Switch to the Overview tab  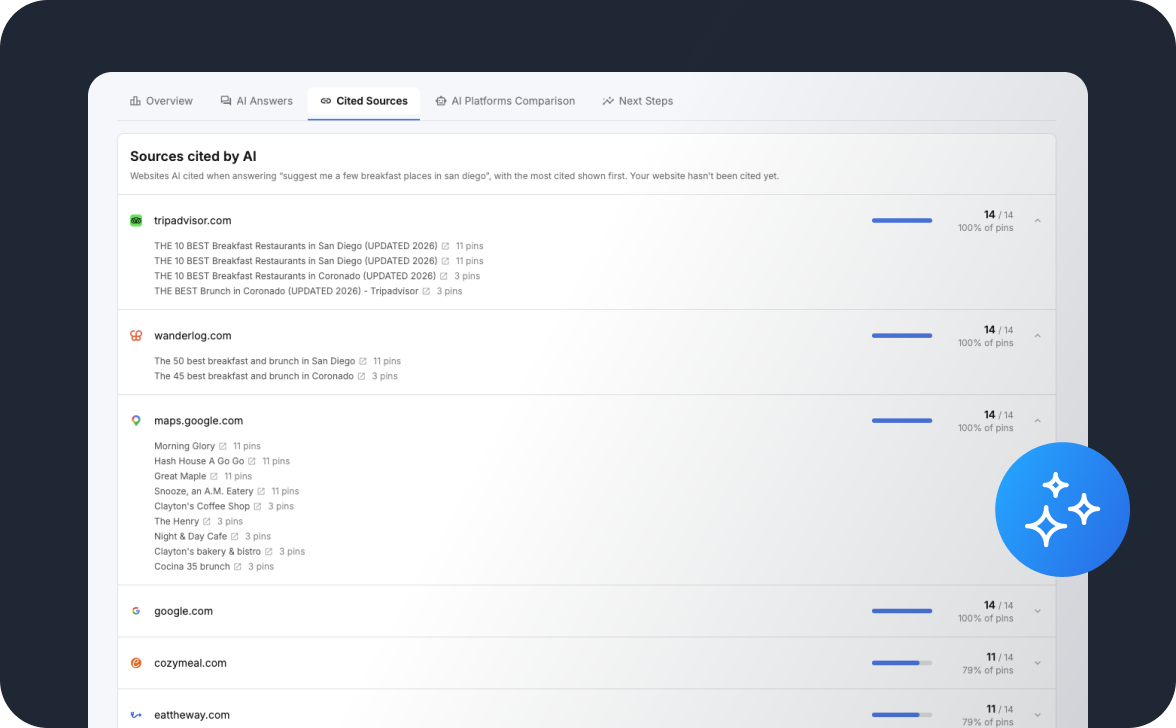(x=161, y=101)
